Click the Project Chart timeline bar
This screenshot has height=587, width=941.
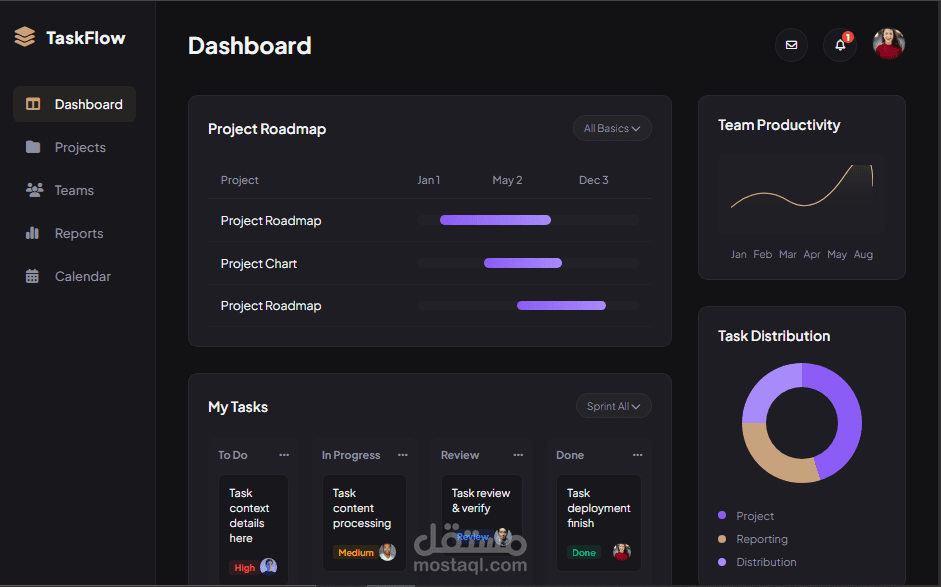click(x=523, y=263)
